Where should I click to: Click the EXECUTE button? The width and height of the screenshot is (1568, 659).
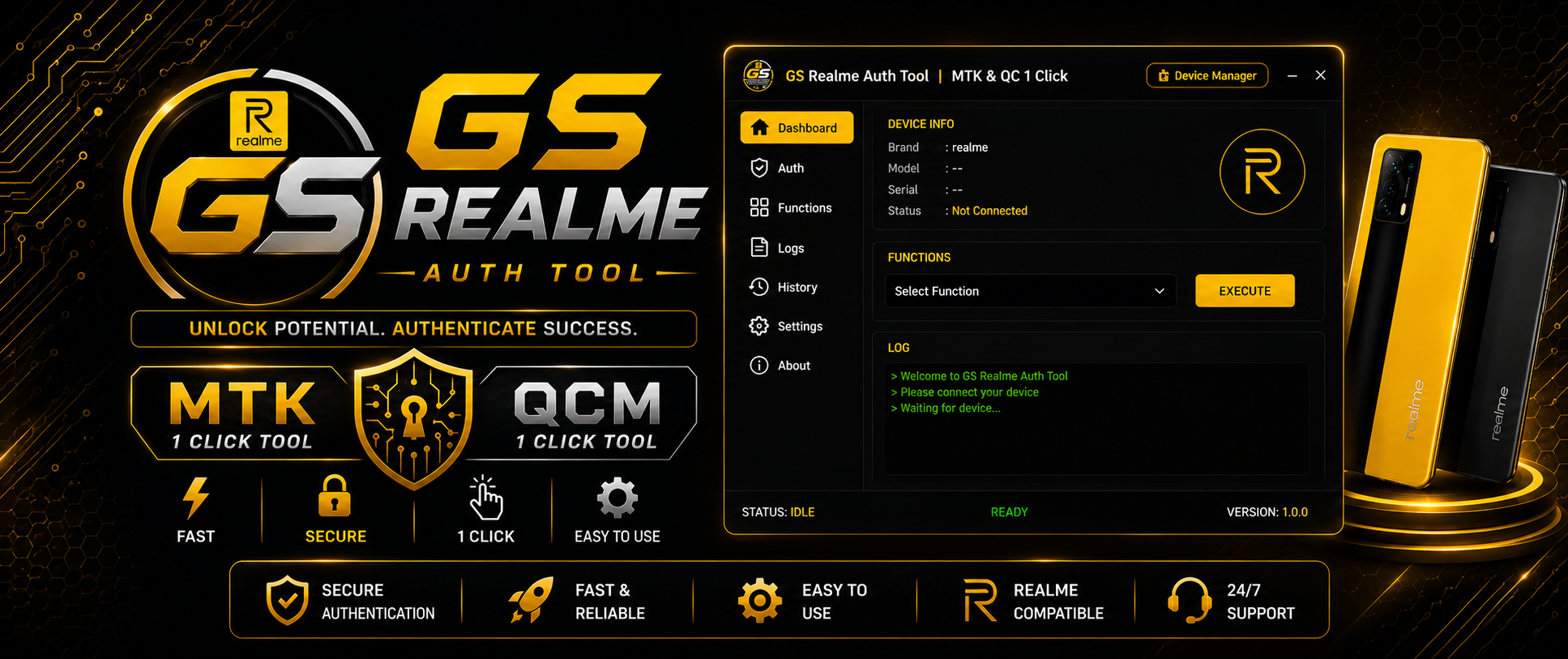coord(1245,291)
